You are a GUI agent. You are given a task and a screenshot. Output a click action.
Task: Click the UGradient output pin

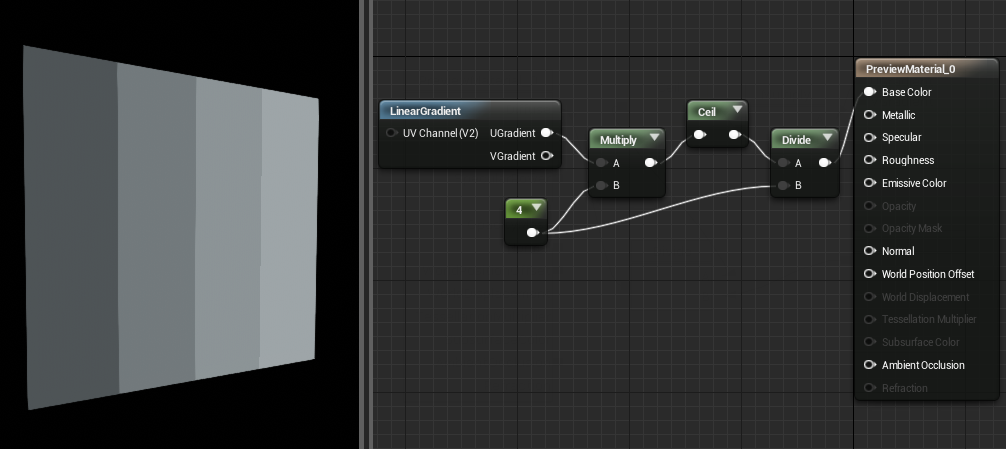(547, 133)
